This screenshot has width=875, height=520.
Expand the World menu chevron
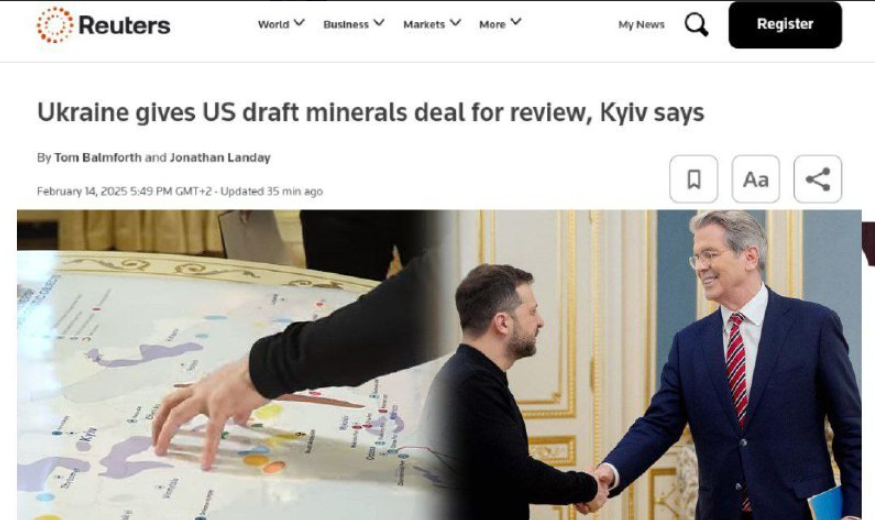[300, 23]
